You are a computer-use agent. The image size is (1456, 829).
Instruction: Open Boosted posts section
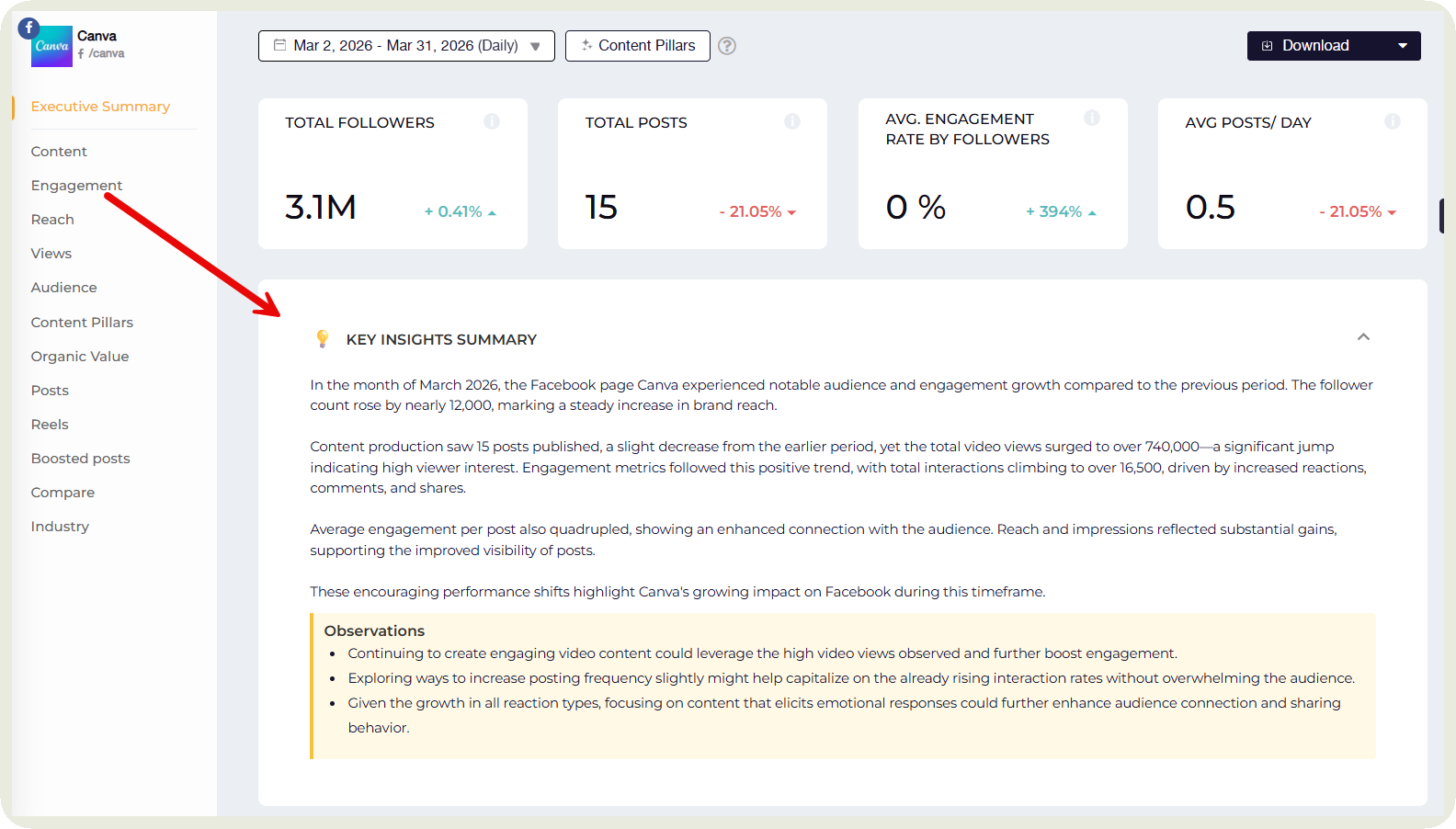coord(80,459)
